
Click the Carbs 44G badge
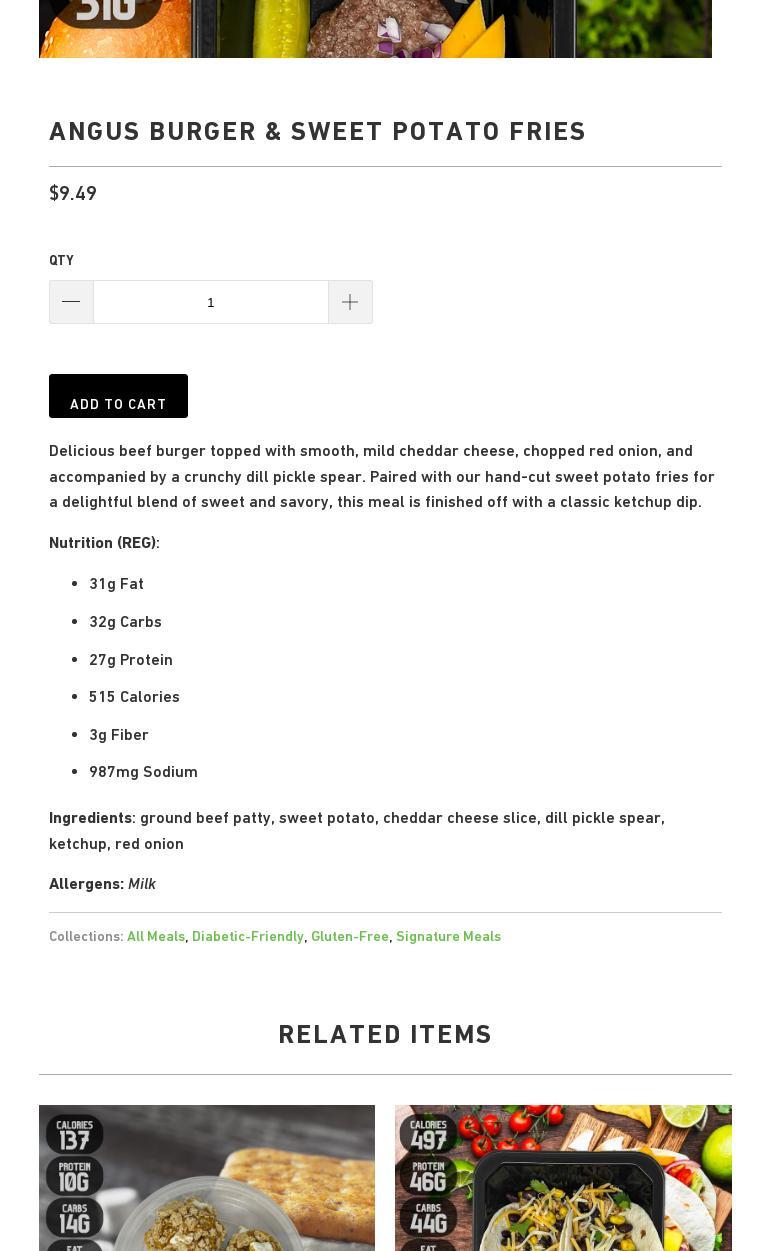tap(429, 1217)
